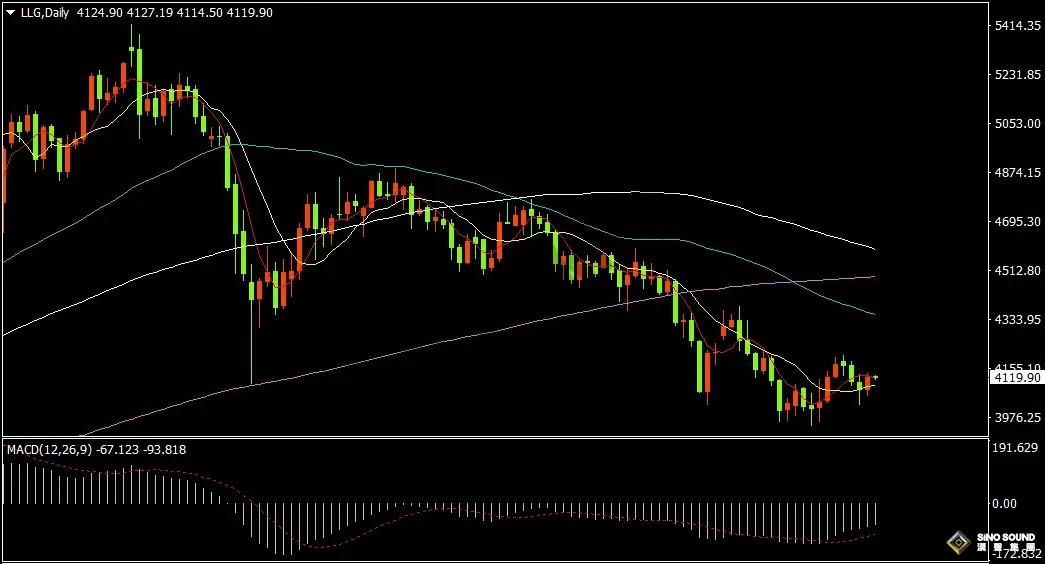Image resolution: width=1045 pixels, height=564 pixels.
Task: Click the 4695.30 price scale label
Action: pos(1017,221)
